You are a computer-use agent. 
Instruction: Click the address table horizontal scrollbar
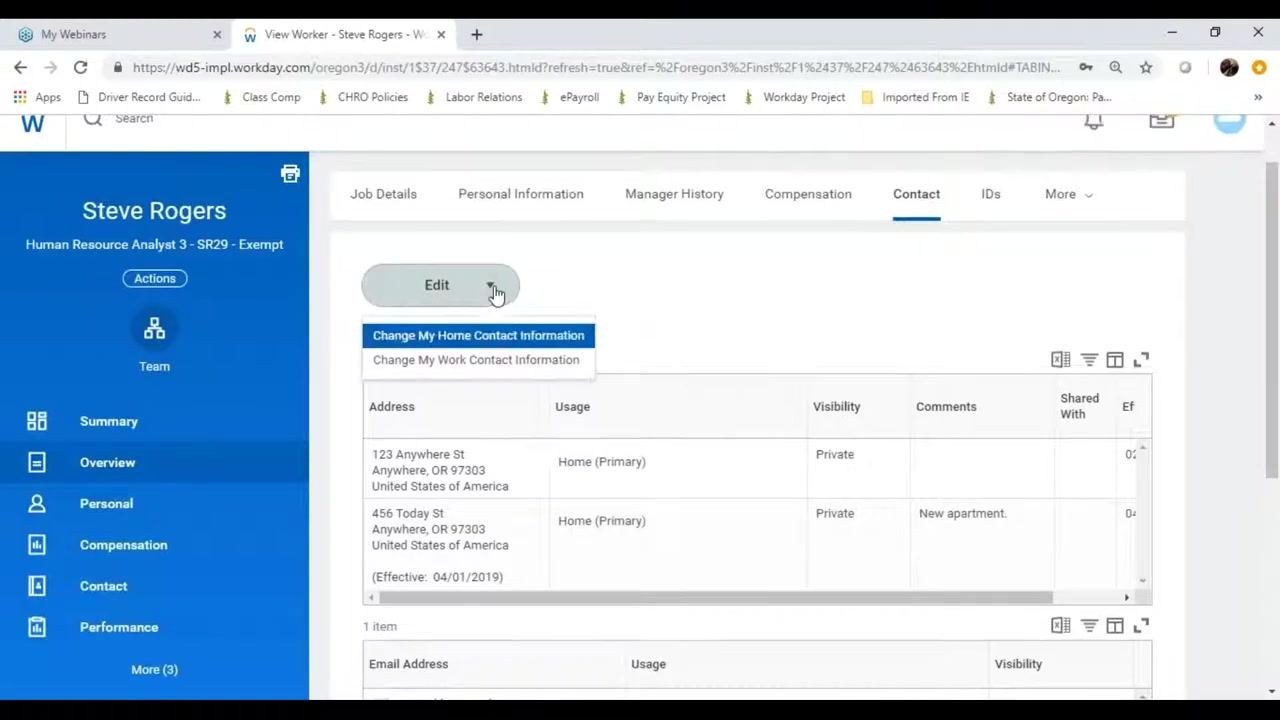pyautogui.click(x=716, y=598)
